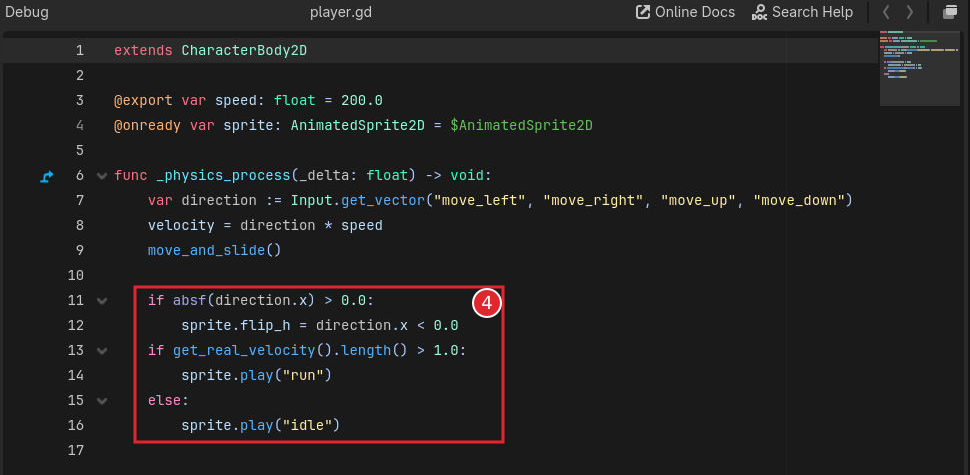This screenshot has height=475, width=970.
Task: Click the "run" string on line 14
Action: point(303,375)
